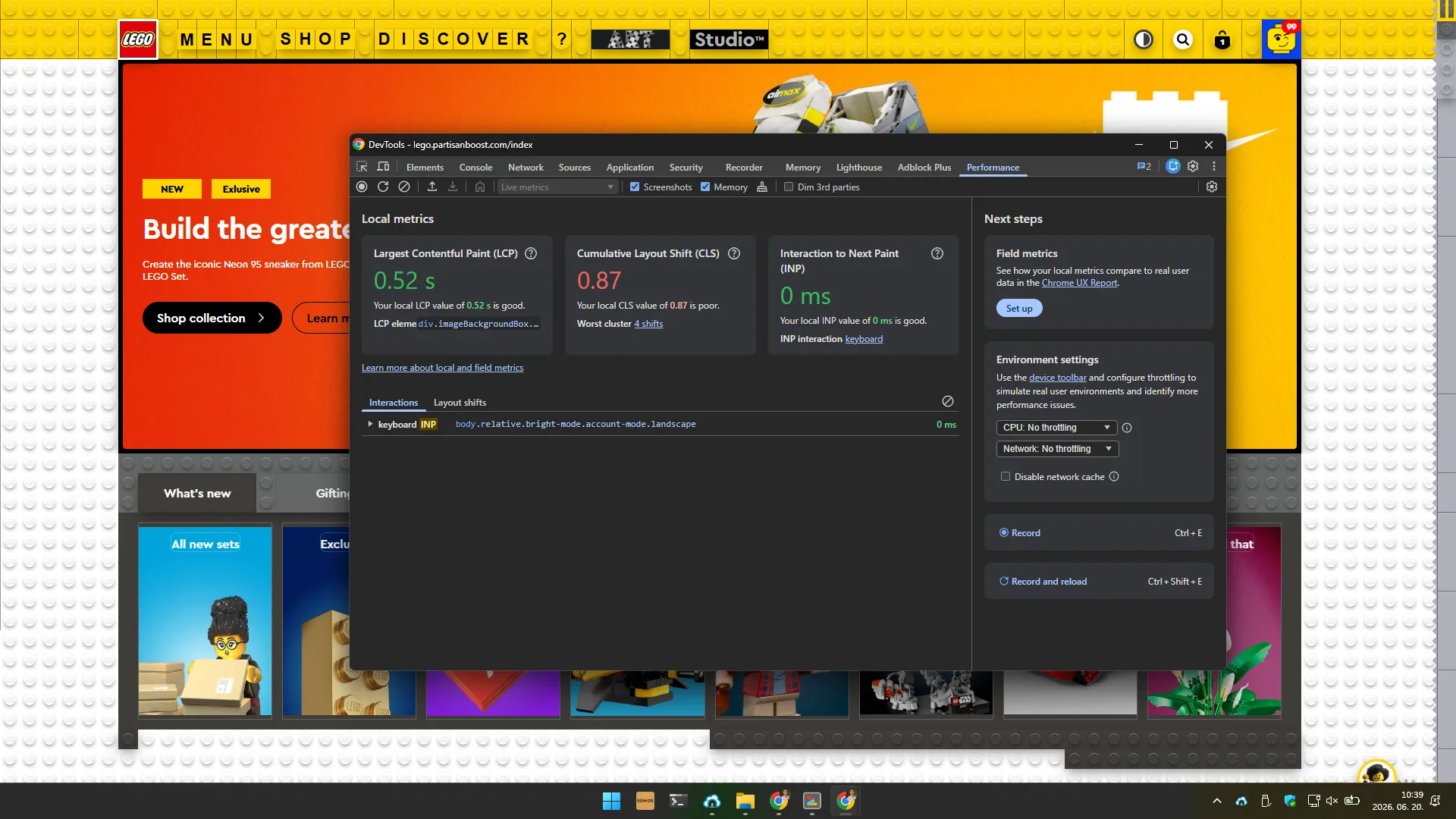The width and height of the screenshot is (1456, 819).
Task: Open the Windows Start button
Action: 611,801
